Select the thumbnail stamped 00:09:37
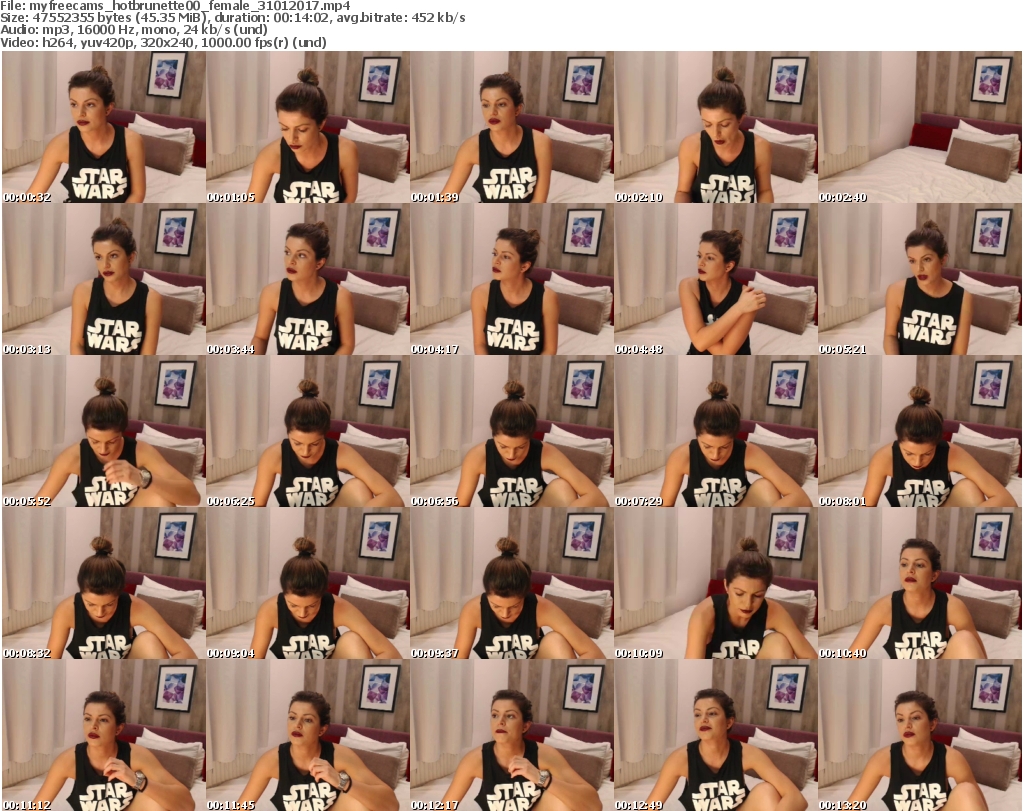This screenshot has height=811, width=1024. [511, 583]
